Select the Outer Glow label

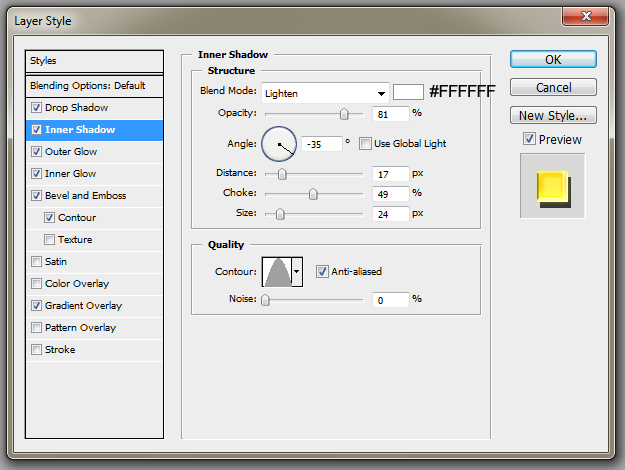tap(71, 151)
